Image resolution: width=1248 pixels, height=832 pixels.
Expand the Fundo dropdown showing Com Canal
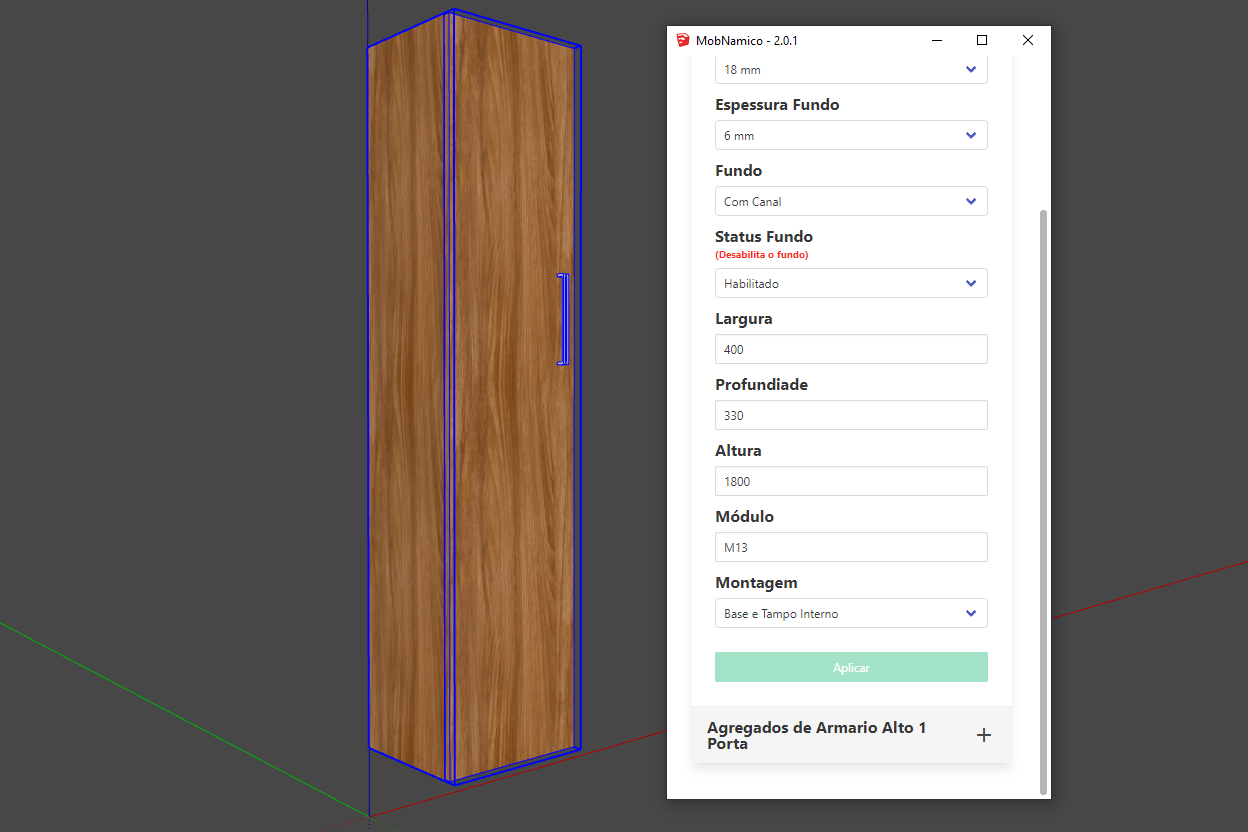851,202
